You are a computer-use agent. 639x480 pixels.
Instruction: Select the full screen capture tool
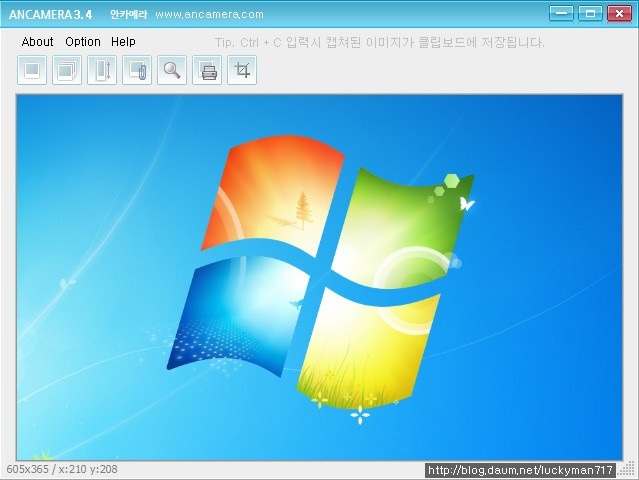[32, 70]
